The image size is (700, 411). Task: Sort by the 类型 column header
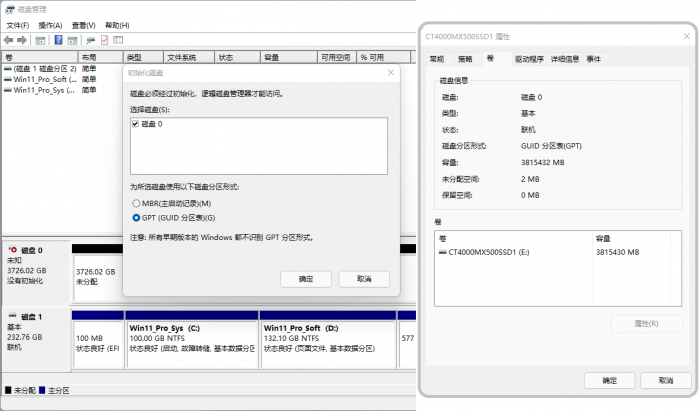[143, 58]
